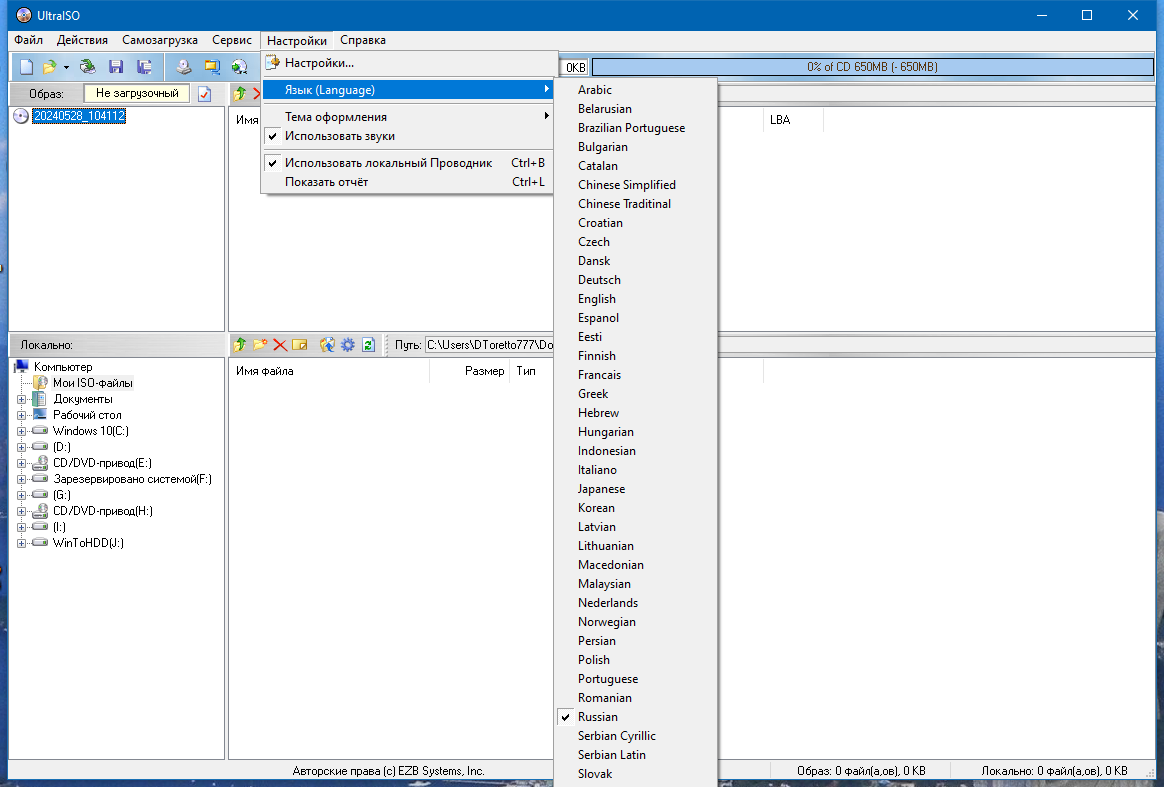The width and height of the screenshot is (1164, 787).
Task: Click the CD 650MB capacity bar
Action: tap(872, 68)
